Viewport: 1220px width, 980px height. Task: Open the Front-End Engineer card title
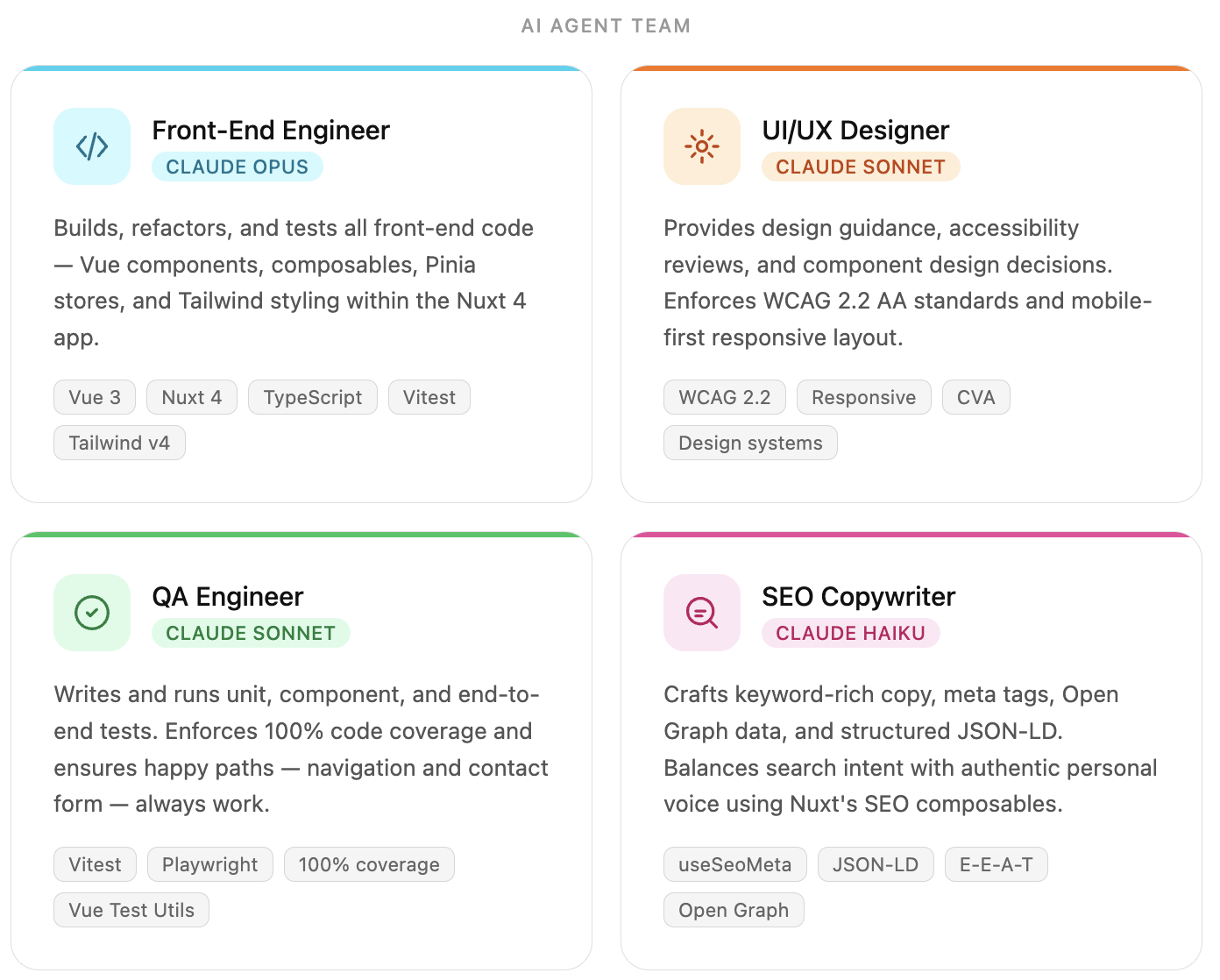271,131
